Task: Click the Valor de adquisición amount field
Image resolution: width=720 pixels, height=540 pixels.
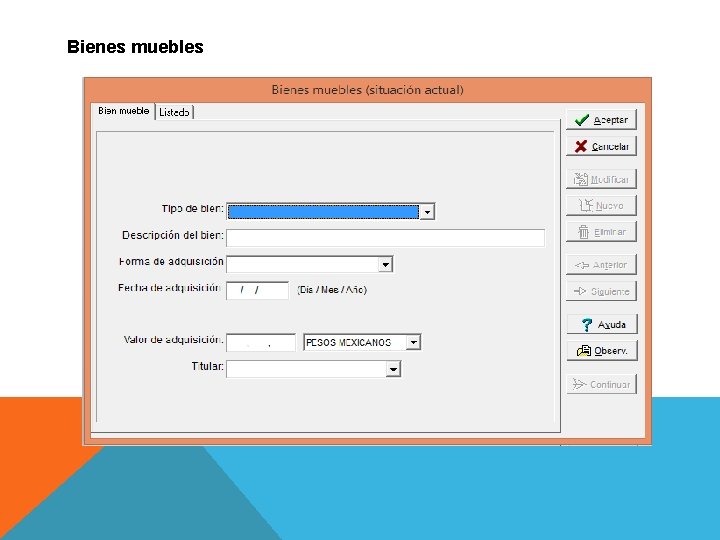Action: point(261,343)
